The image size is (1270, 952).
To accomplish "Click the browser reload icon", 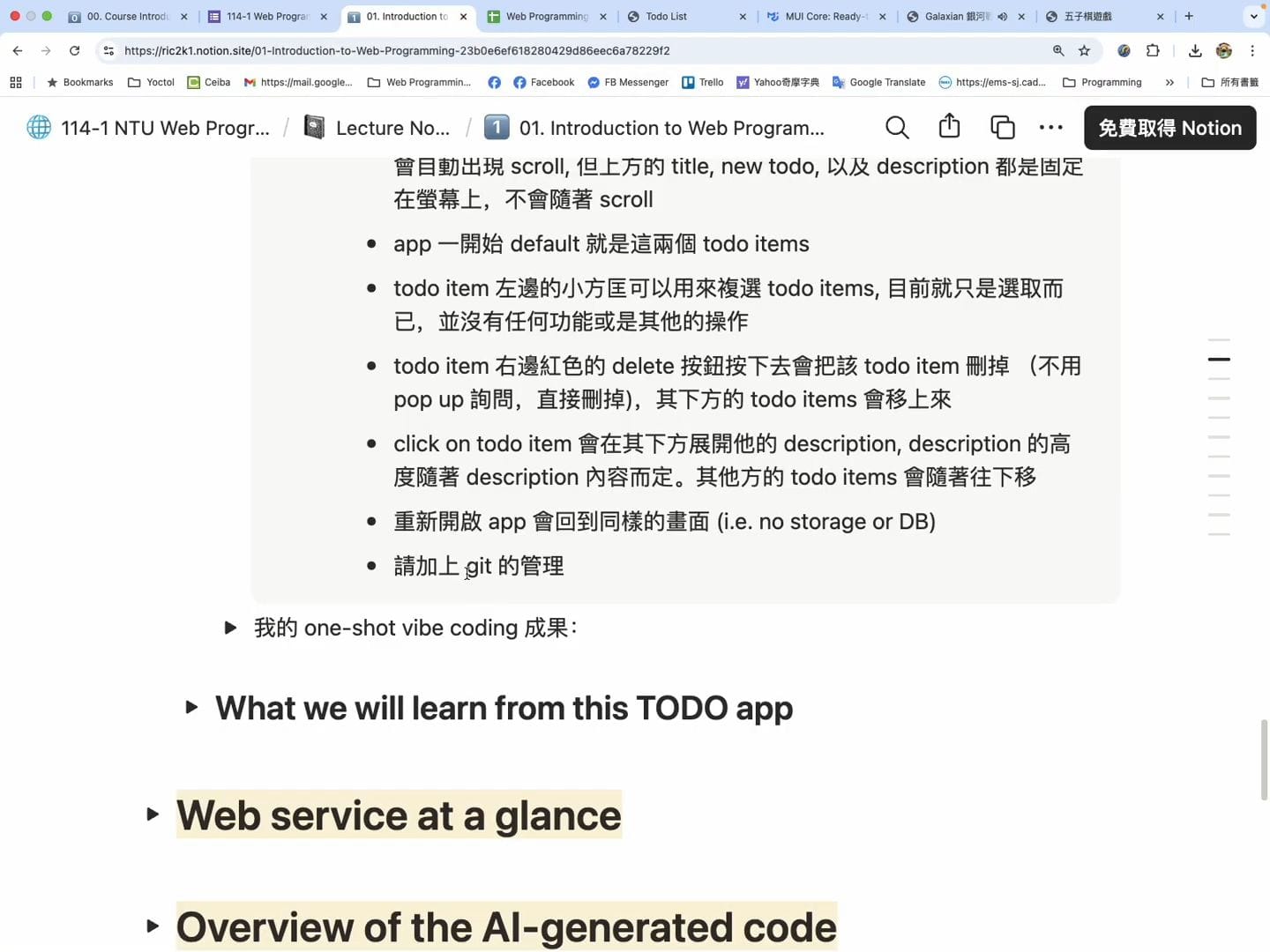I will (75, 51).
